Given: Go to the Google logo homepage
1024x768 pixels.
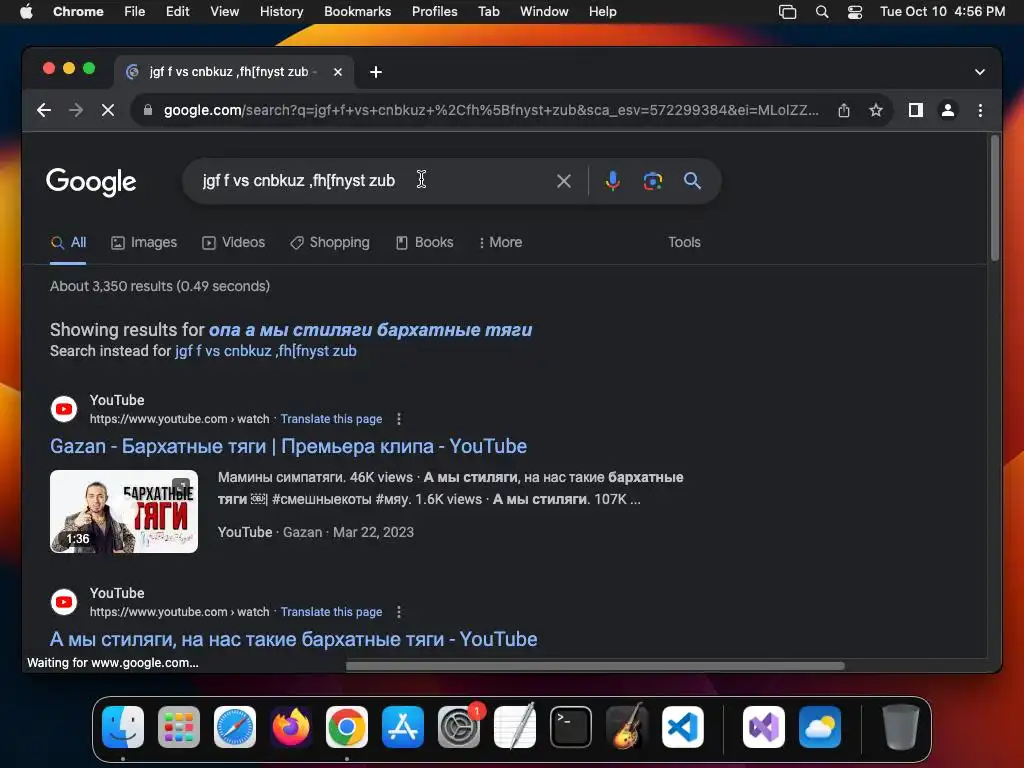Looking at the screenshot, I should click(91, 182).
